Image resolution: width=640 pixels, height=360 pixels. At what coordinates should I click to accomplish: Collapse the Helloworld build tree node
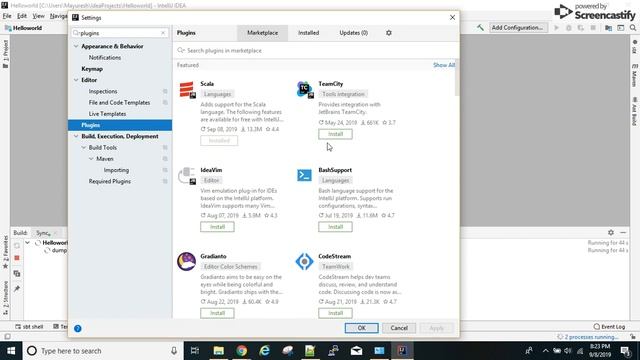point(27,242)
